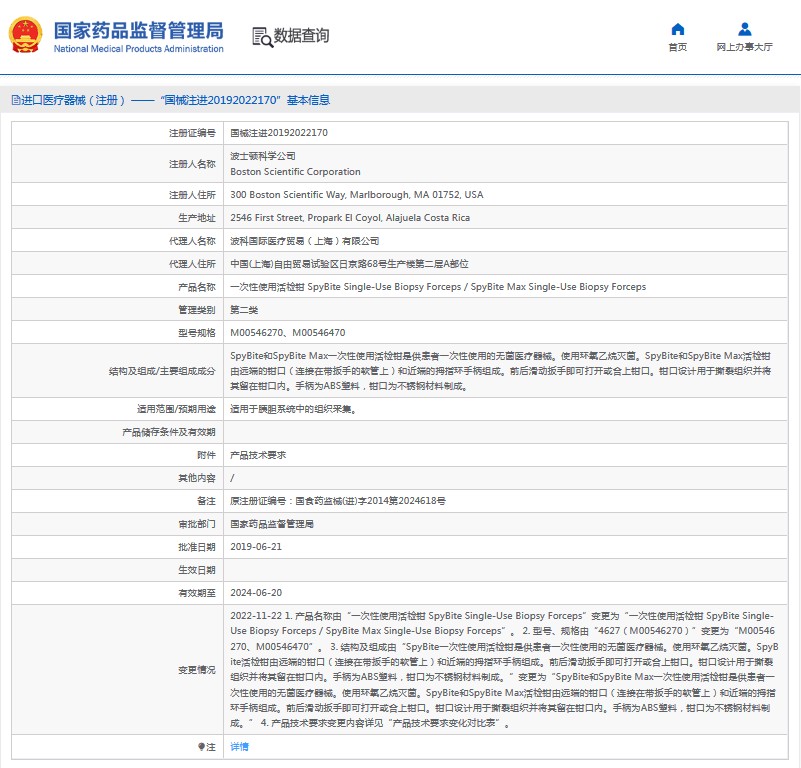Click 国家药品监督管理局 site title
The image size is (801, 768).
coord(138,31)
